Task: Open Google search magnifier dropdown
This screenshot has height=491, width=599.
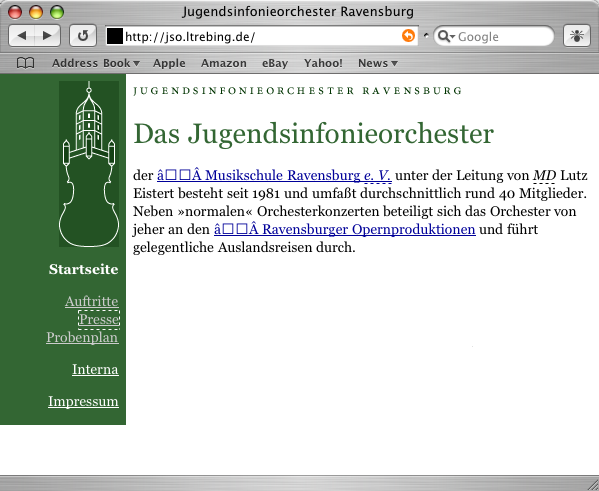Action: tap(446, 36)
